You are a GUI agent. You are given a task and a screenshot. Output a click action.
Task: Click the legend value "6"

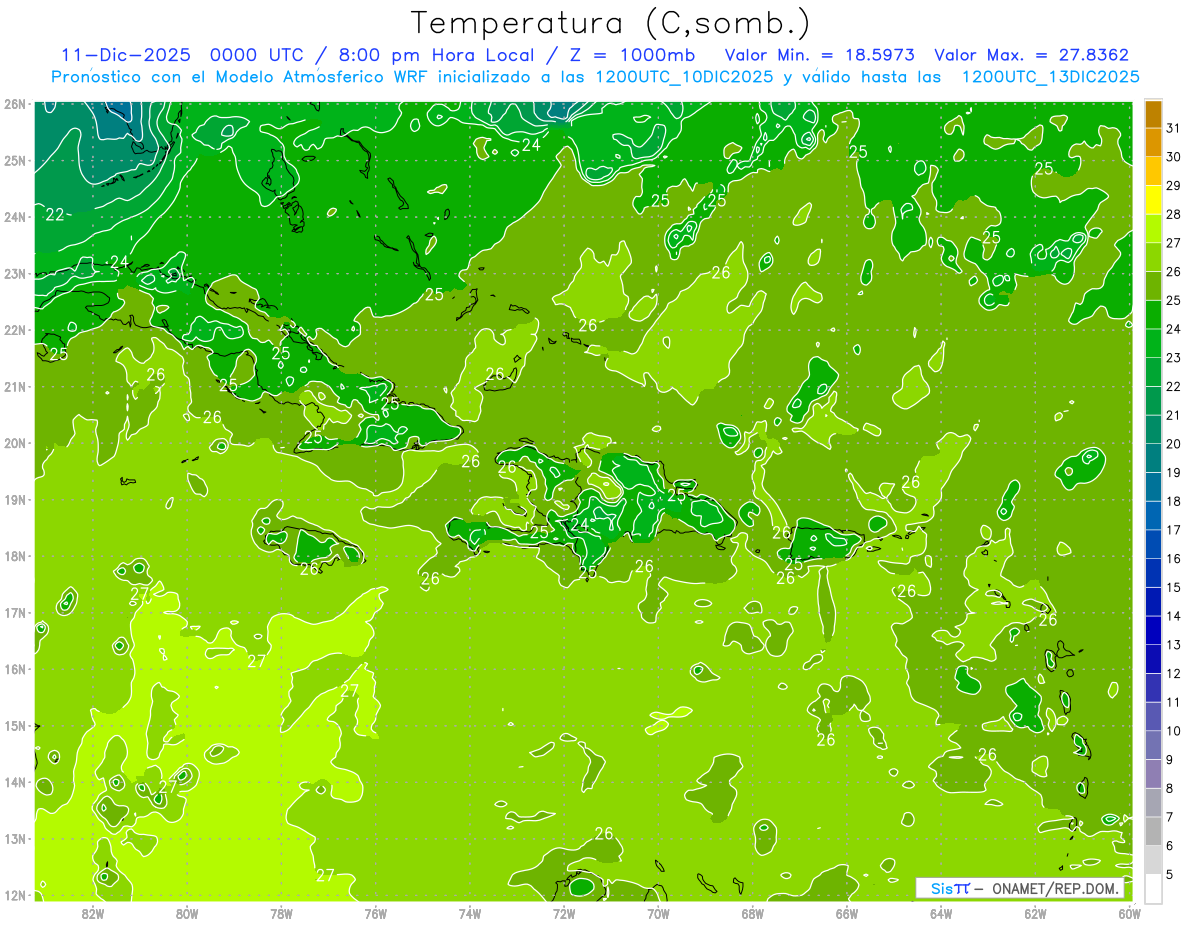coord(1170,845)
